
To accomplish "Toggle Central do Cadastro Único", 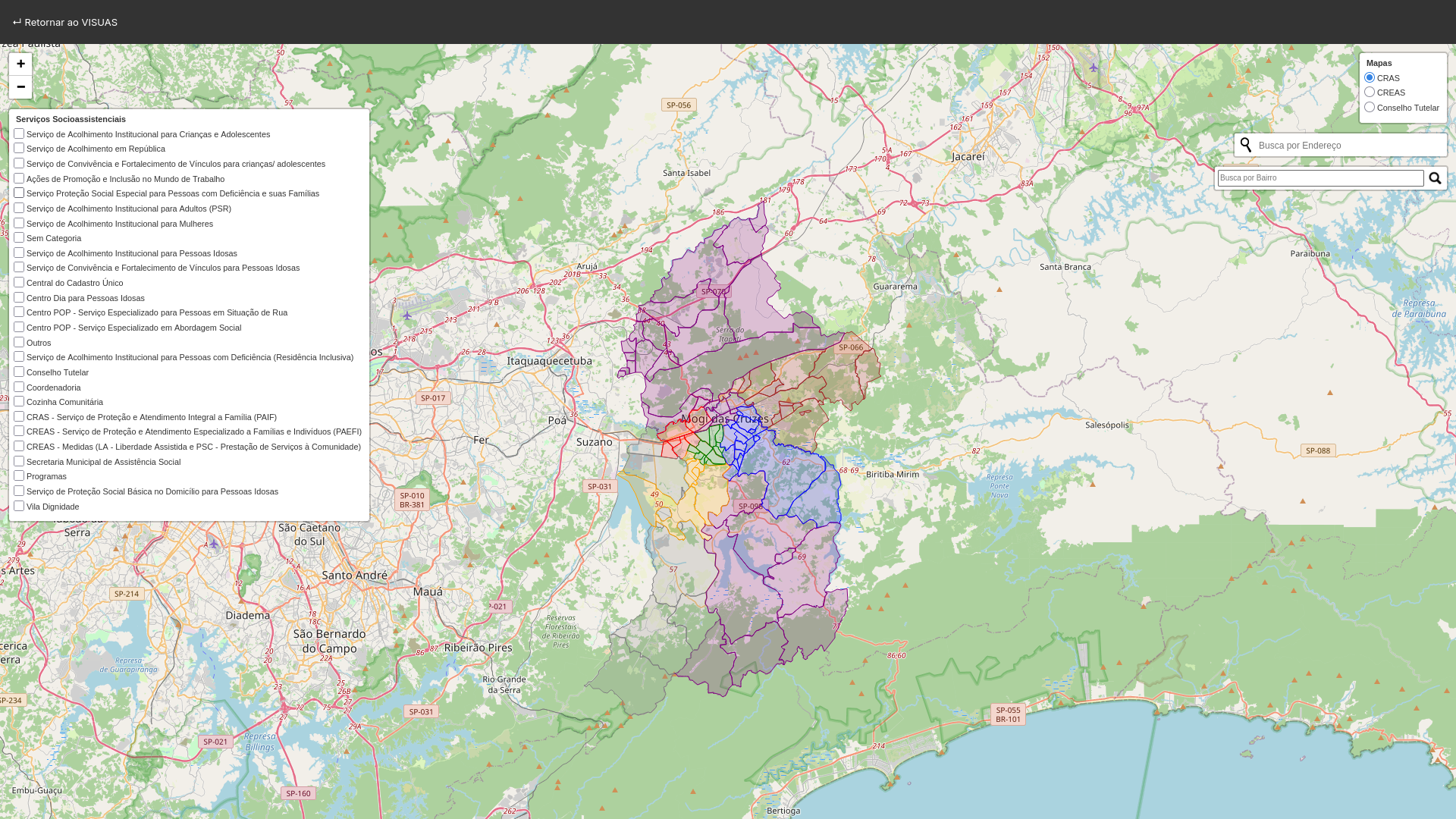I will (19, 282).
